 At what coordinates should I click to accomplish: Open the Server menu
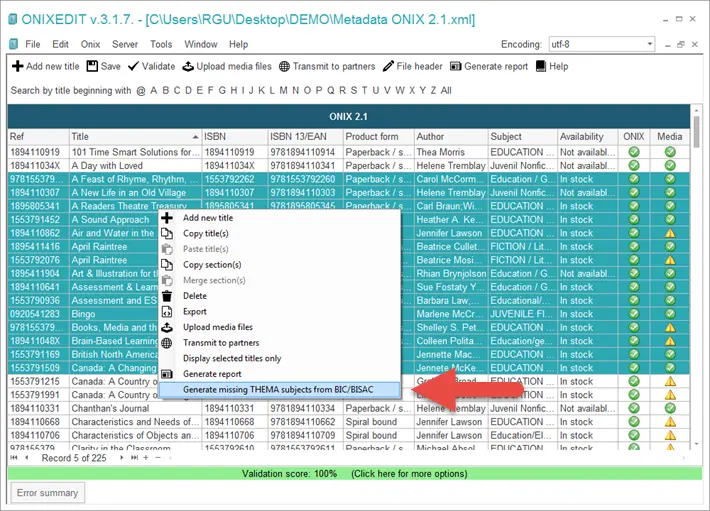pos(125,44)
